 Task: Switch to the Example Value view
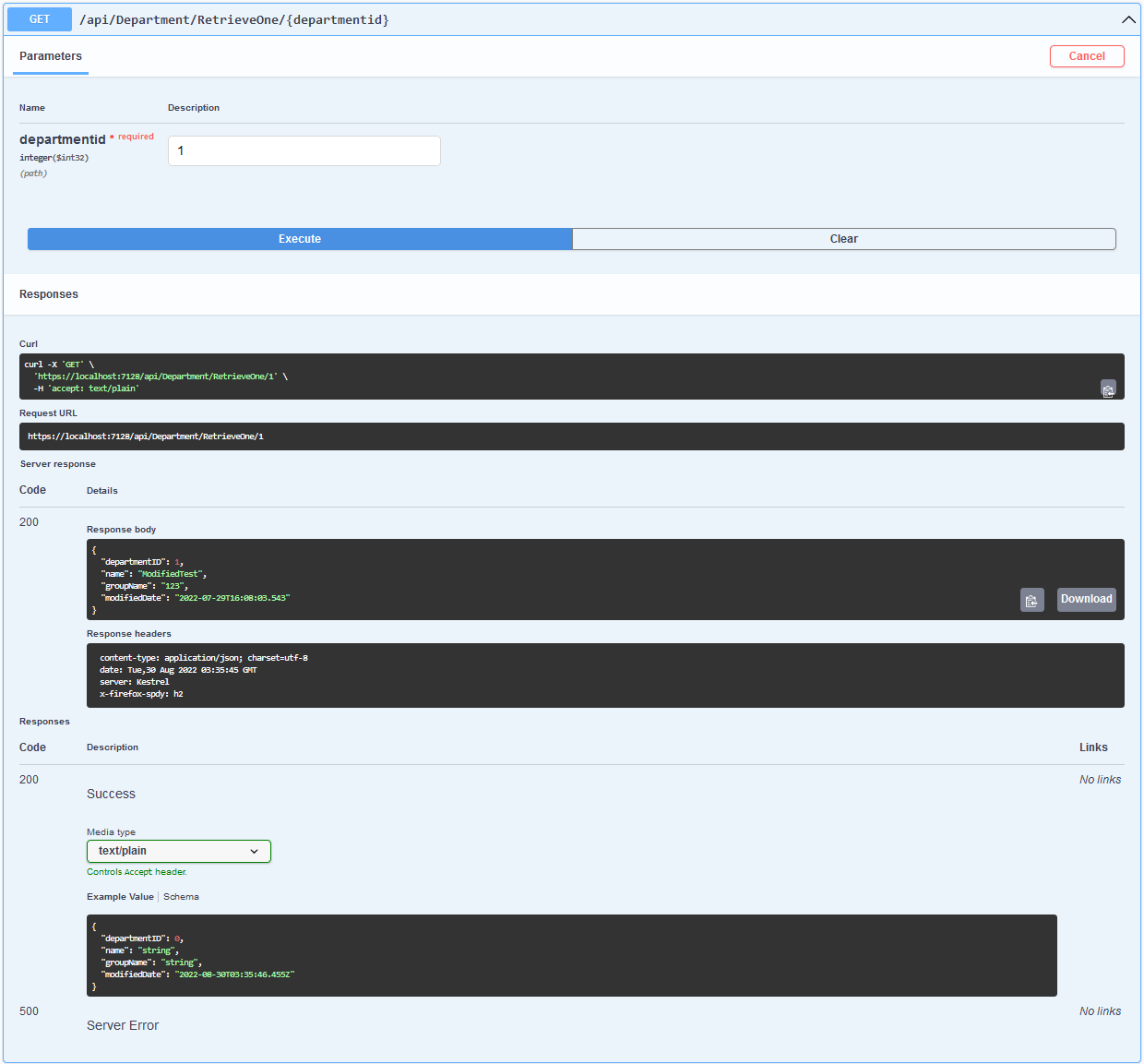click(x=120, y=897)
